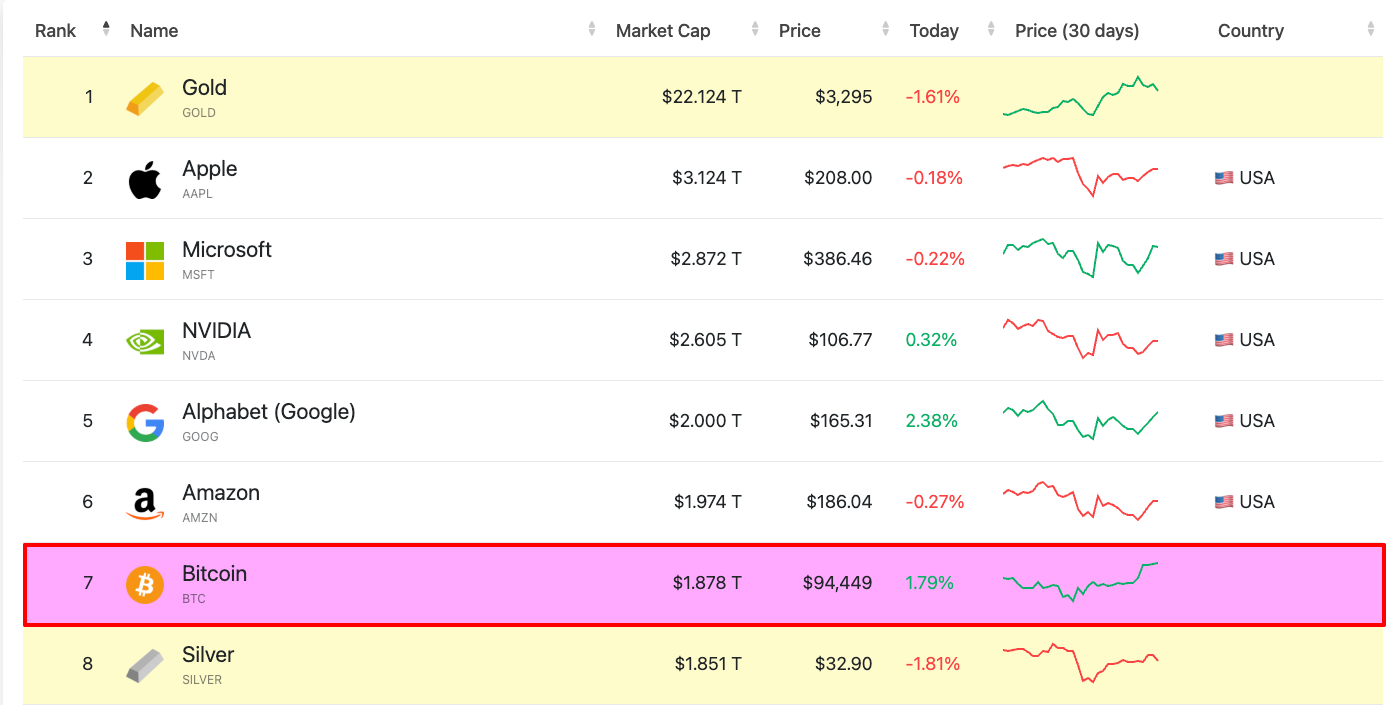The image size is (1396, 705).
Task: Open the Apple company link
Action: (x=210, y=169)
